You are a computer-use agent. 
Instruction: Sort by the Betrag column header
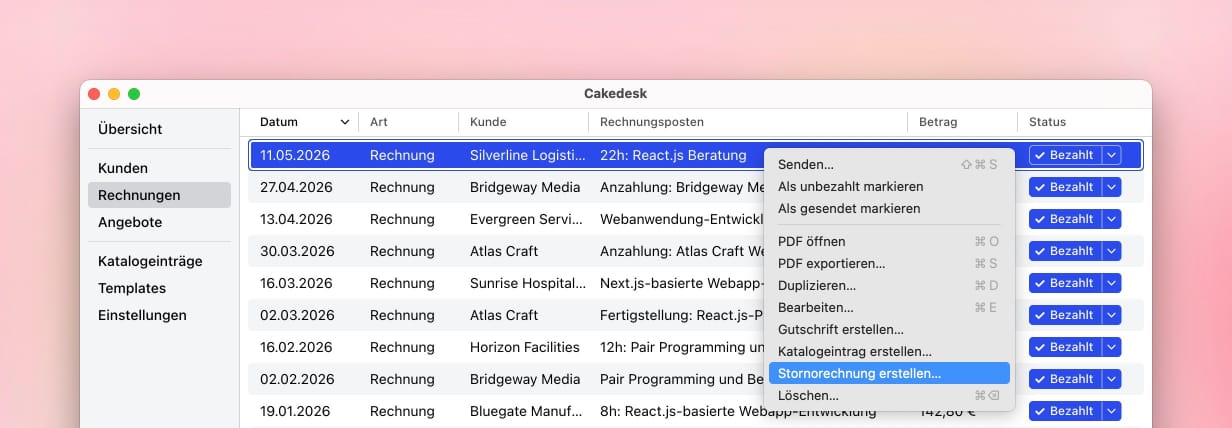pyautogui.click(x=963, y=122)
